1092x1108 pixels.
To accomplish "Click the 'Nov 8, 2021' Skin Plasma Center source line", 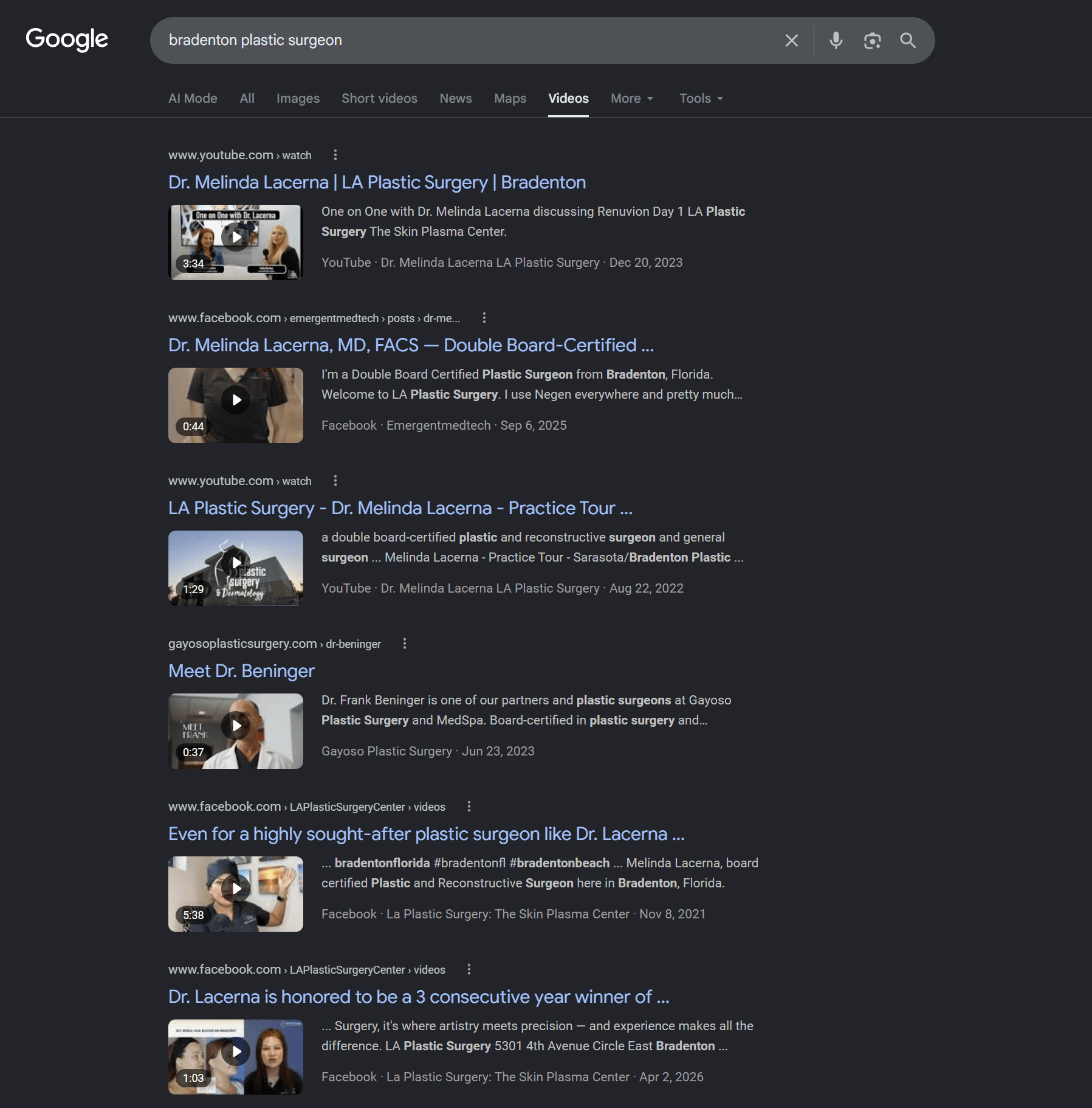I will (513, 914).
